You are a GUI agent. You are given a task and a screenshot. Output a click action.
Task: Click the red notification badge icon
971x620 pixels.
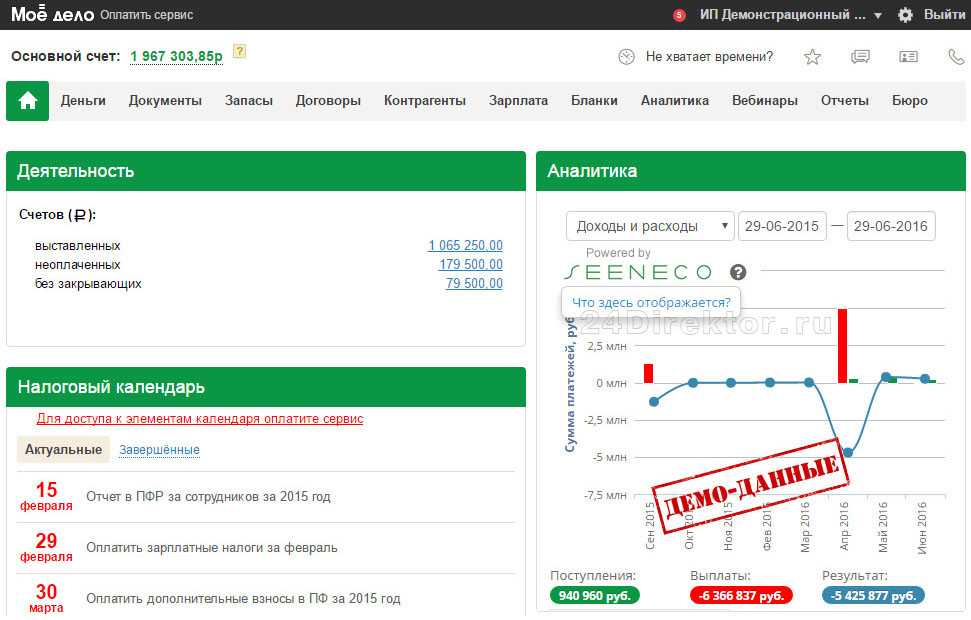pyautogui.click(x=680, y=15)
